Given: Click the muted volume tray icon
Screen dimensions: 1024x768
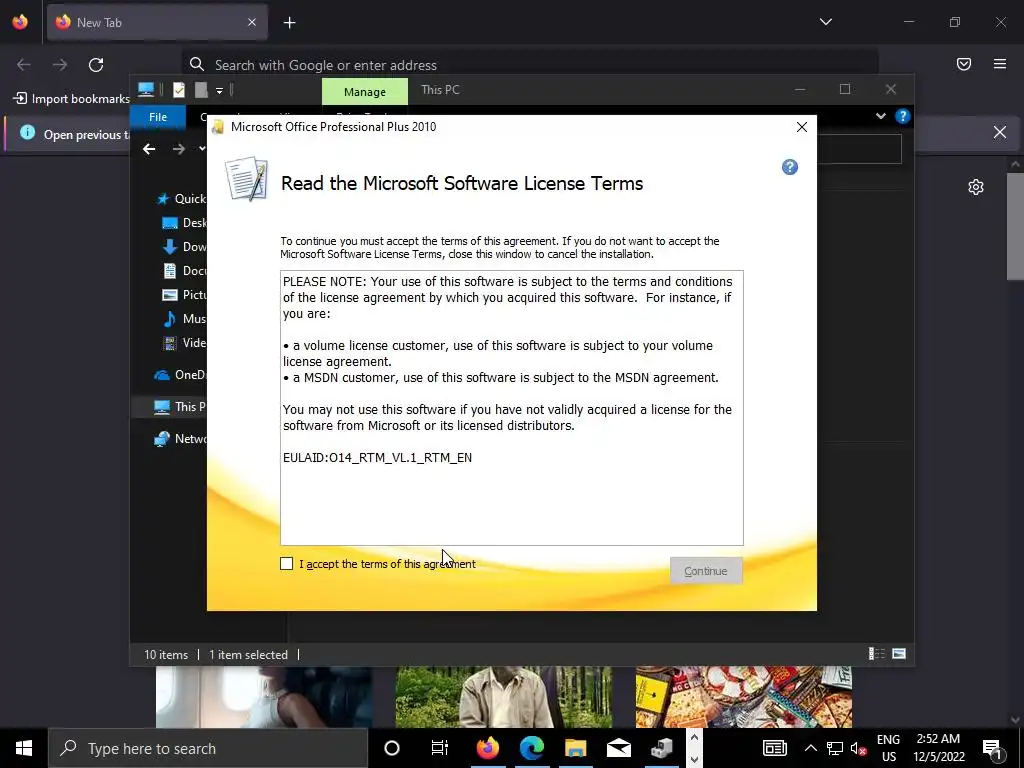Looking at the screenshot, I should click(859, 749).
